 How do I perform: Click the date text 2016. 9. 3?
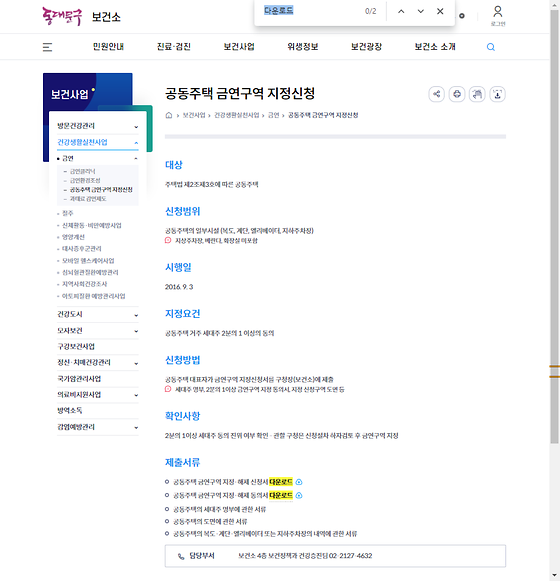[x=179, y=287]
